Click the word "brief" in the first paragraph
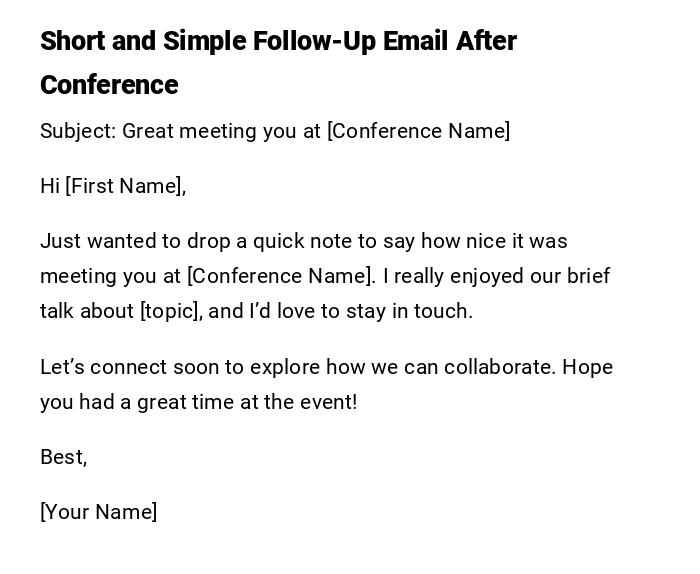This screenshot has height=574, width=700. pyautogui.click(x=588, y=276)
